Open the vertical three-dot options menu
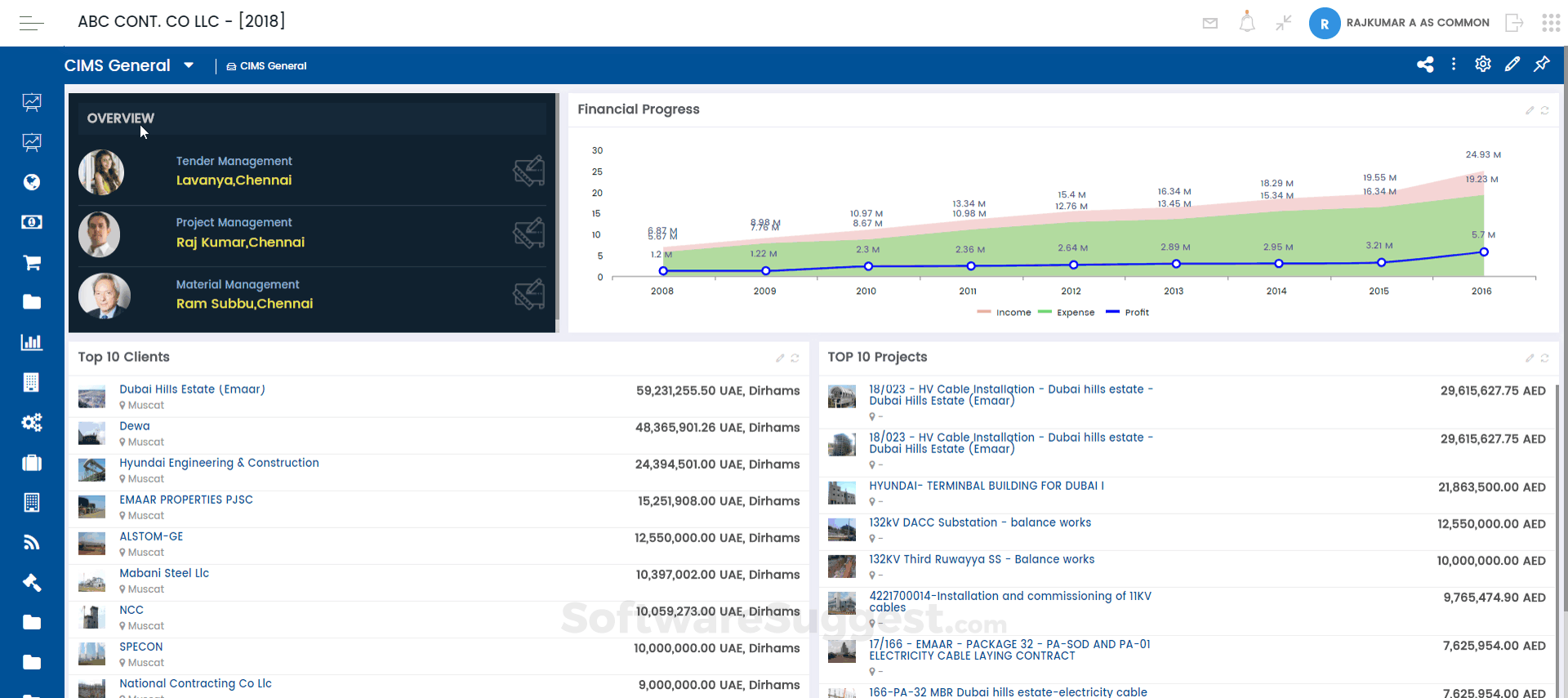The width and height of the screenshot is (1568, 698). click(x=1454, y=64)
